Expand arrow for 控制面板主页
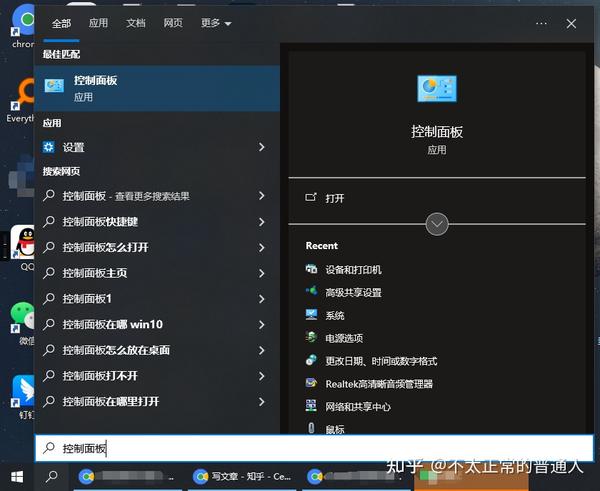Image resolution: width=600 pixels, height=491 pixels. coord(261,273)
